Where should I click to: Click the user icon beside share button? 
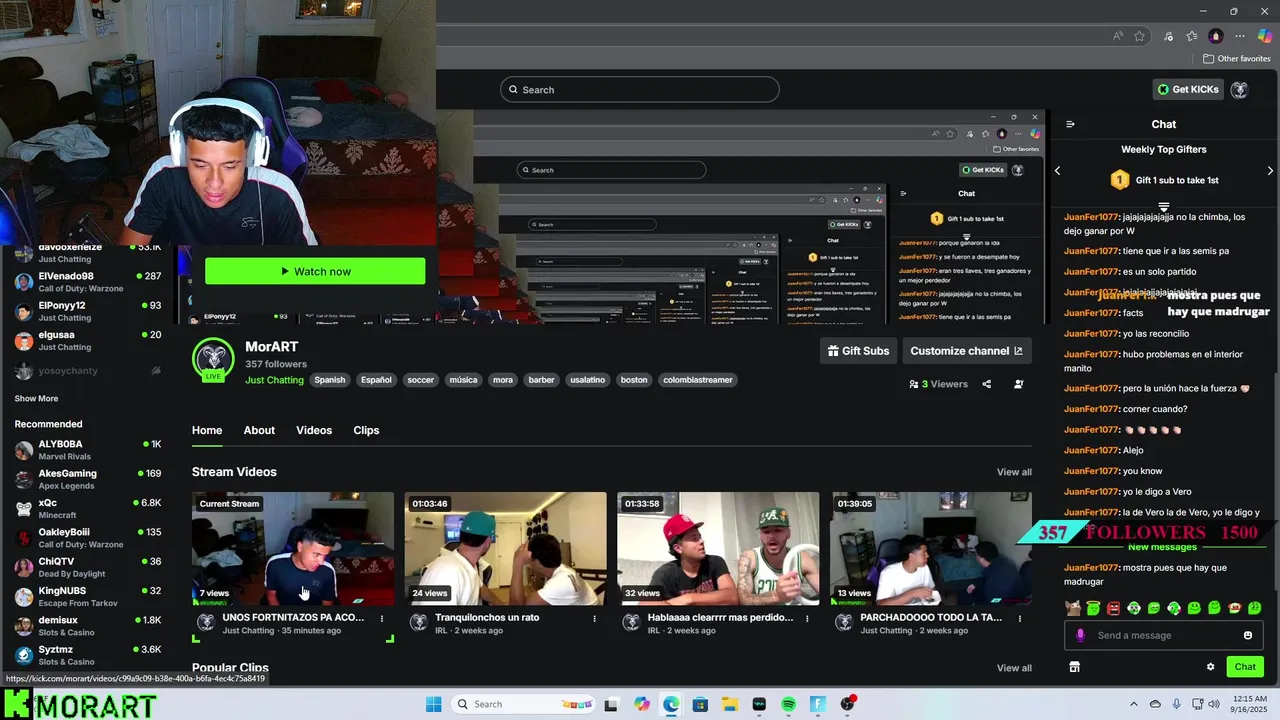[1018, 384]
